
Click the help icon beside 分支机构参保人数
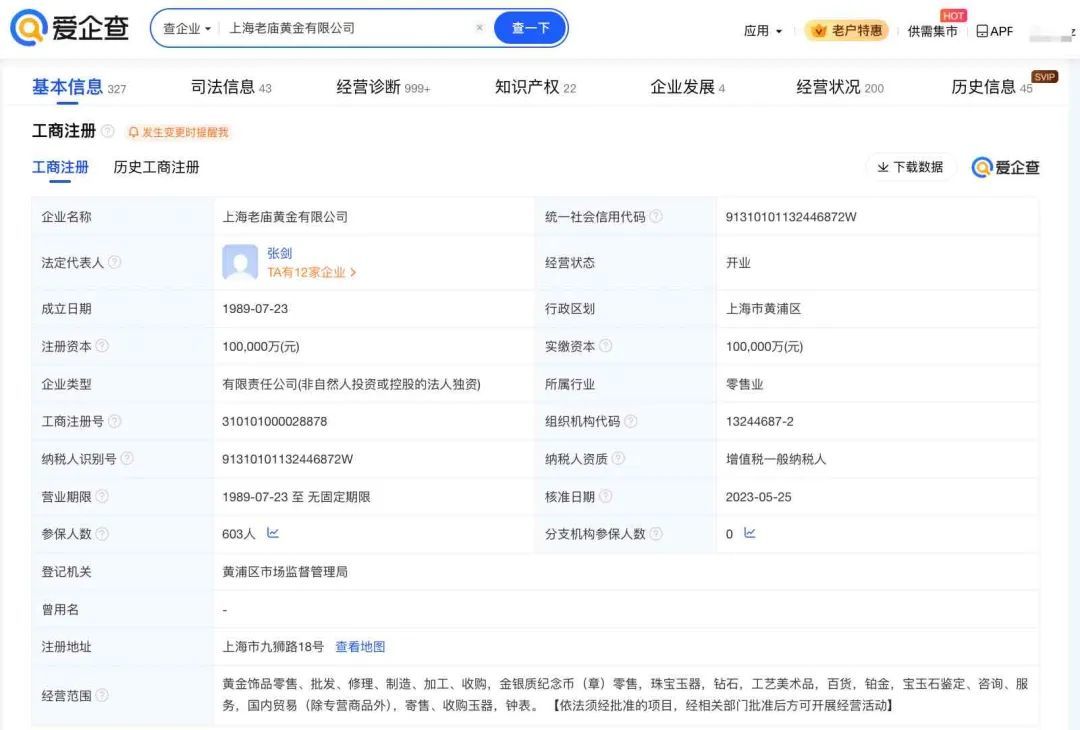tap(656, 533)
